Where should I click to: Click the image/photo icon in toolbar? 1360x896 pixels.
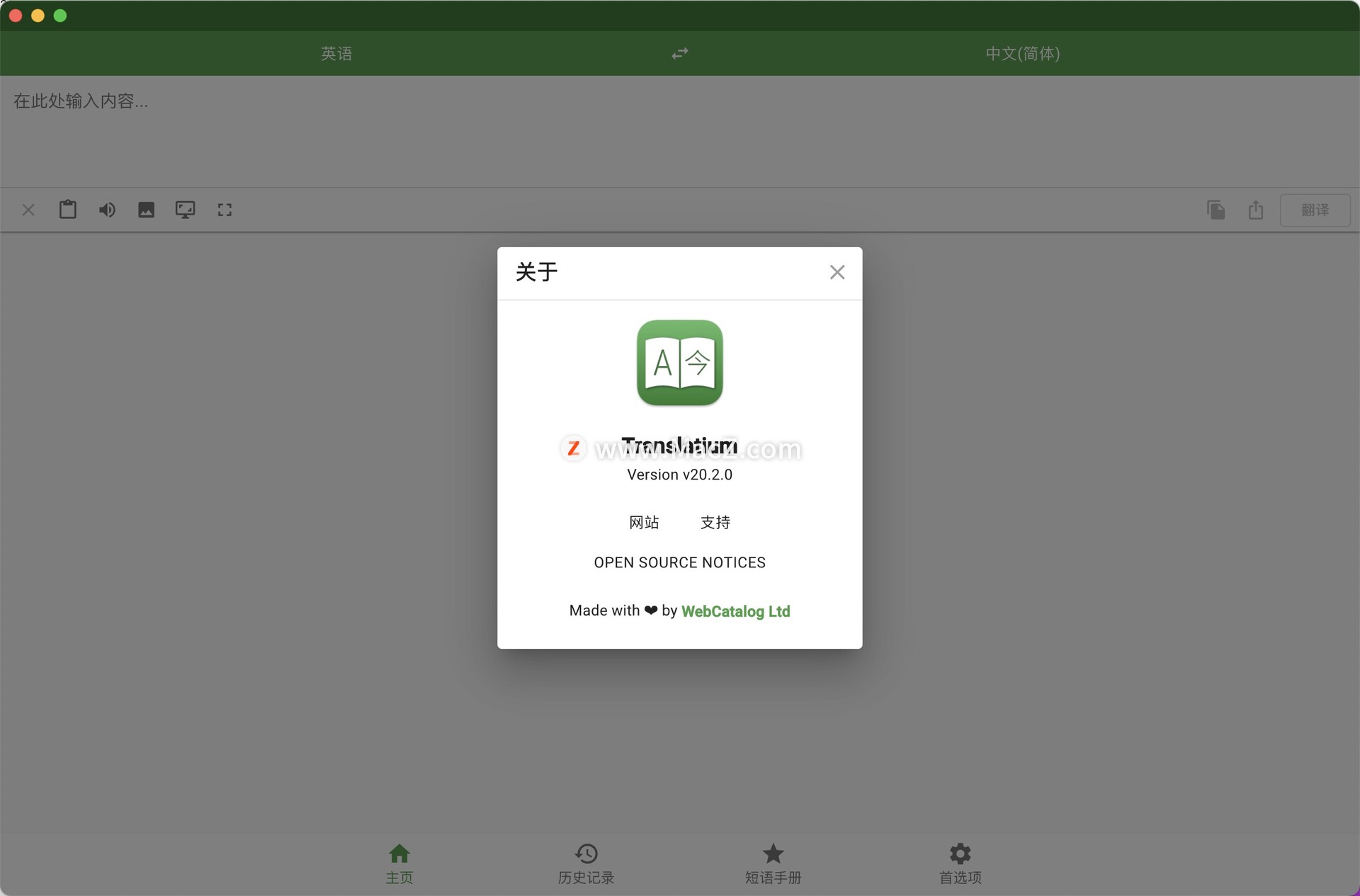(147, 209)
